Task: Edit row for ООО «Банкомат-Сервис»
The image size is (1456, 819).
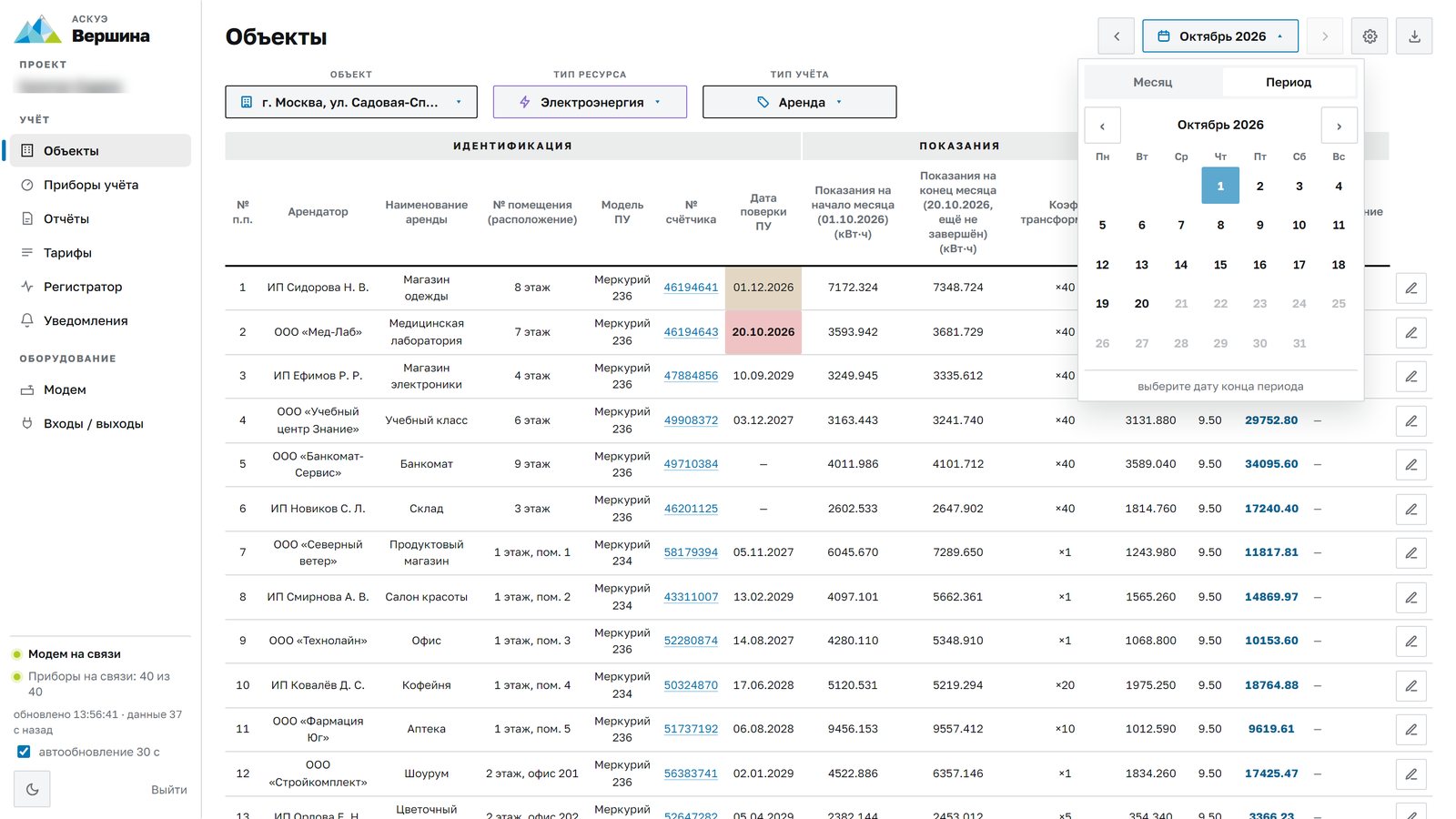Action: 1410,464
